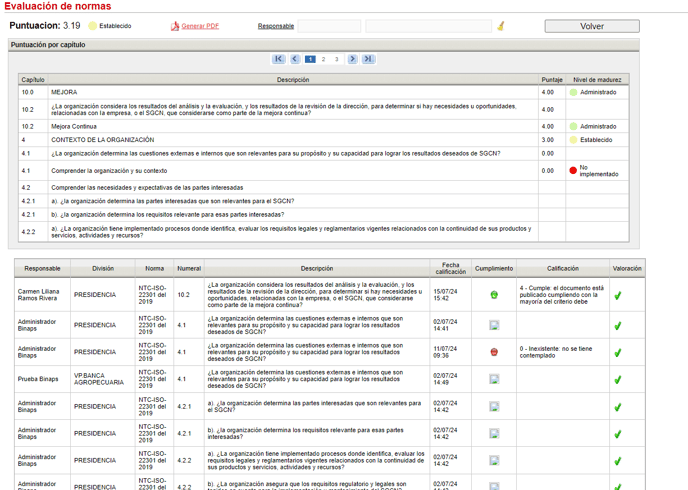This screenshot has height=490, width=688.
Task: Click the División column header
Action: click(x=103, y=268)
